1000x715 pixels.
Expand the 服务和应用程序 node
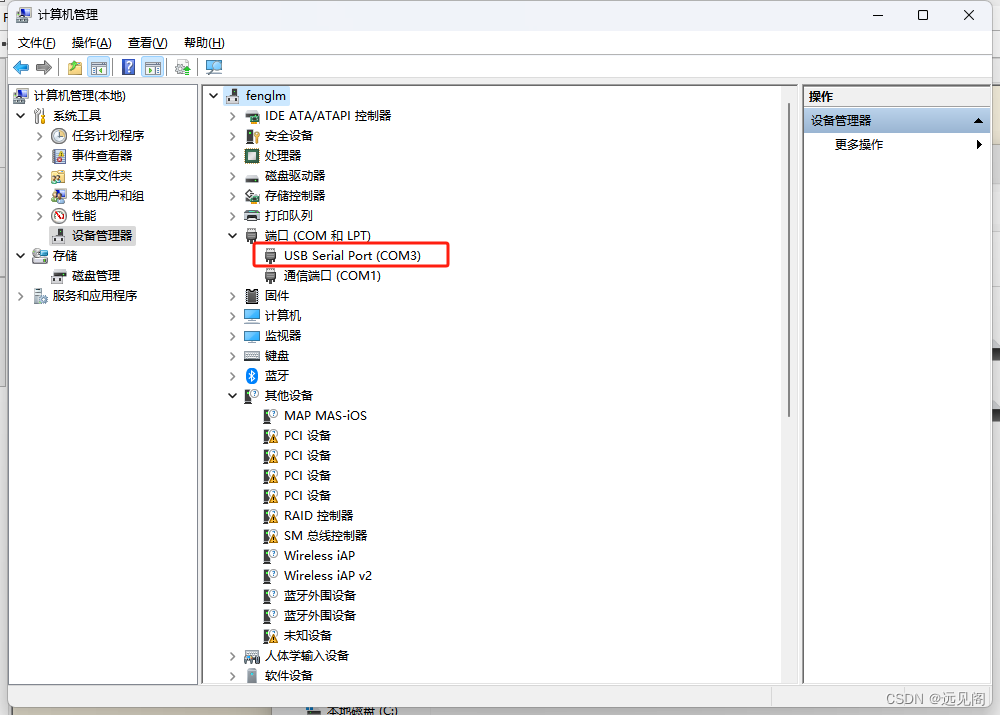pos(20,296)
